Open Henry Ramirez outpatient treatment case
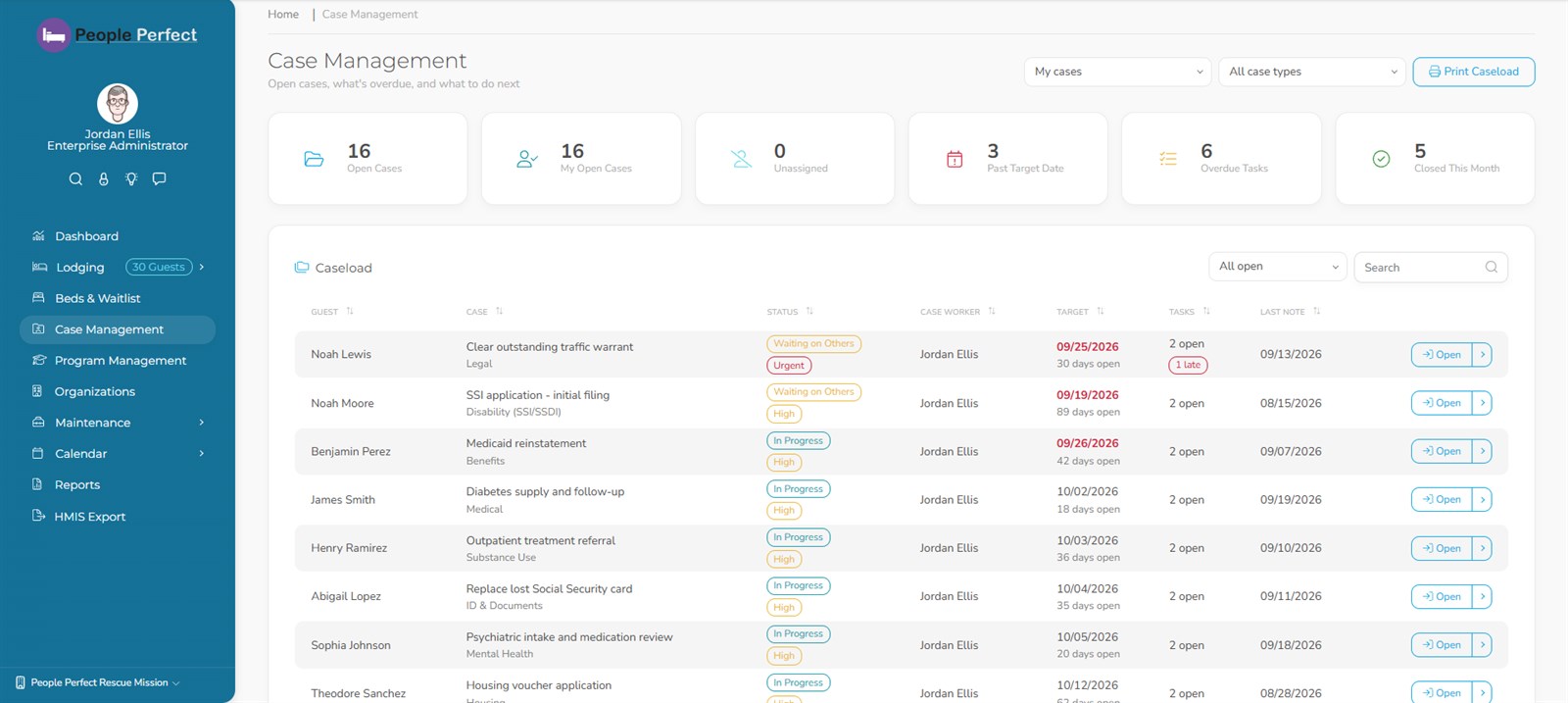This screenshot has width=1568, height=703. [1442, 548]
